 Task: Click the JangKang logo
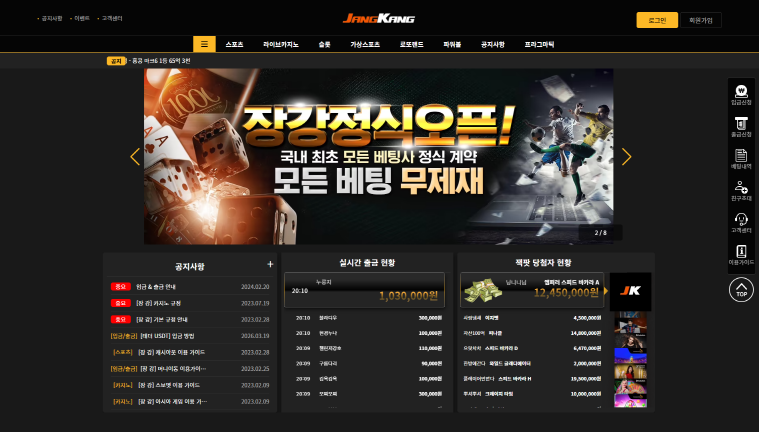point(378,19)
